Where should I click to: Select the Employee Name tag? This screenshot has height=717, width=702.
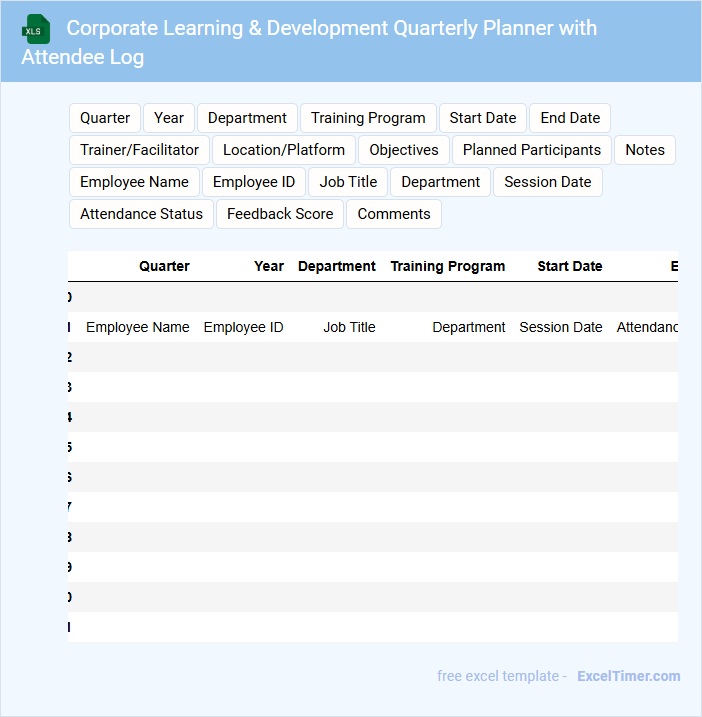coord(134,182)
